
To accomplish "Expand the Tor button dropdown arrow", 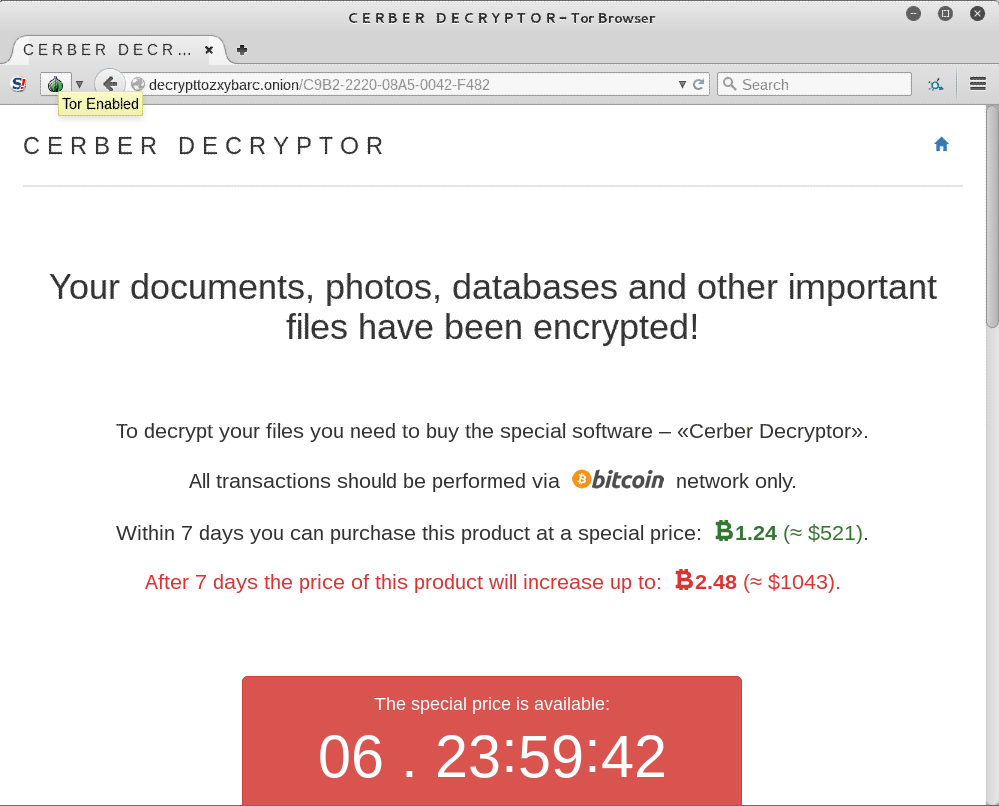I will [x=80, y=84].
